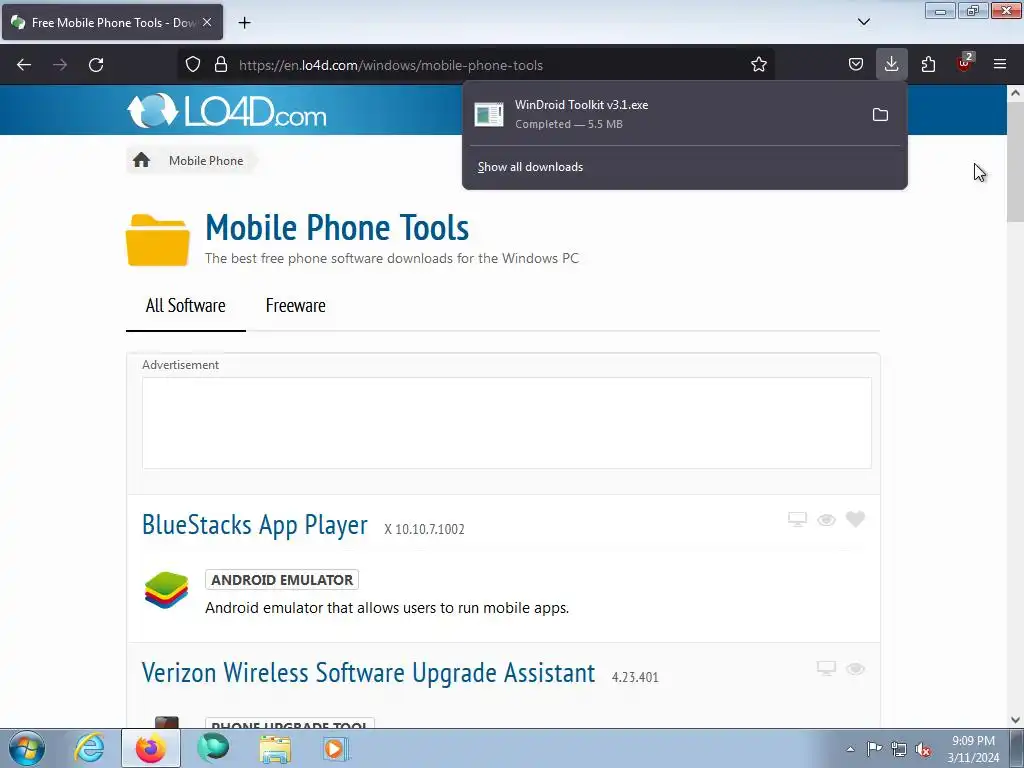Click the network tray icon
This screenshot has height=768, width=1024.
[x=899, y=749]
